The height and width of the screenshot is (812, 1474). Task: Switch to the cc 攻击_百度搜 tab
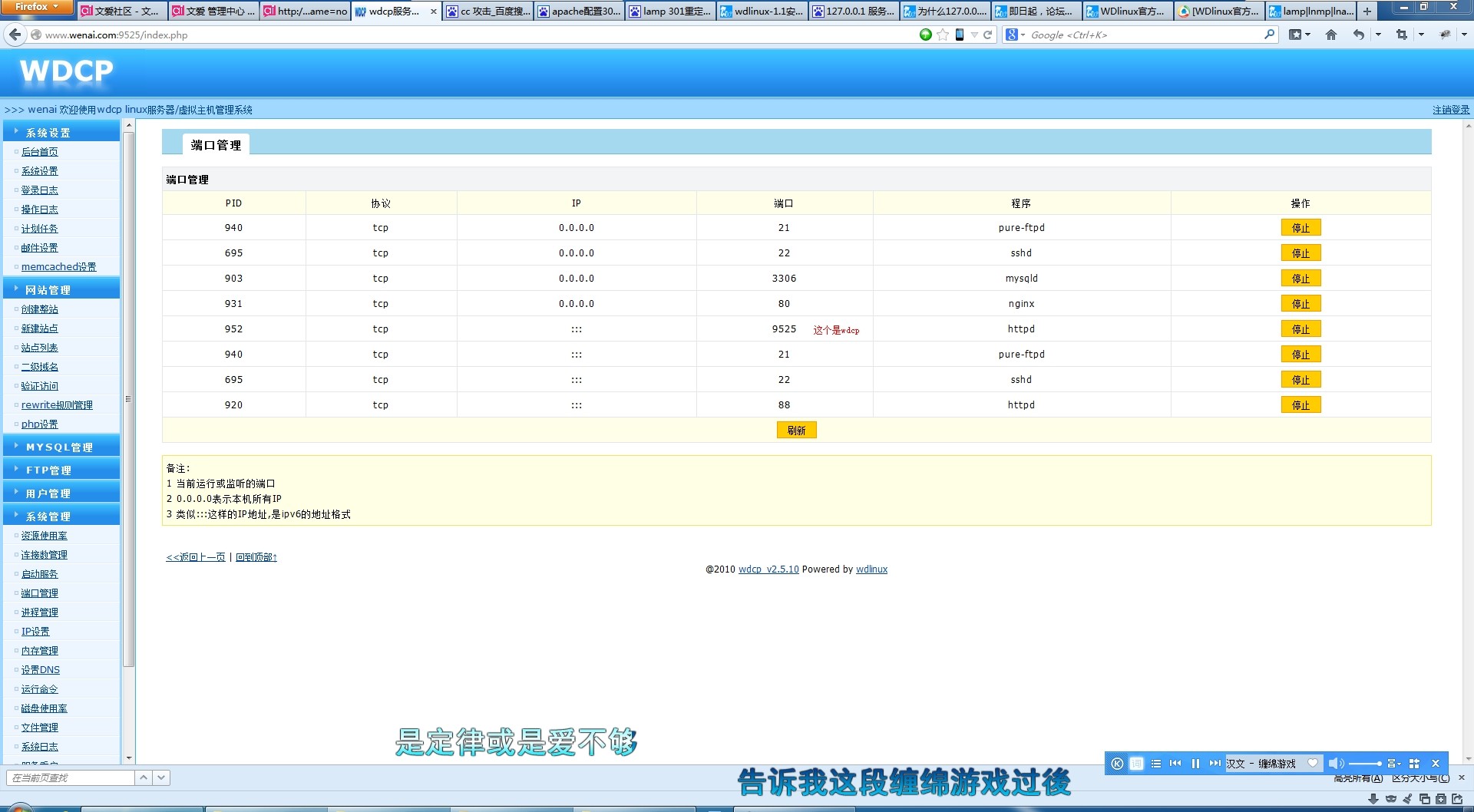click(487, 11)
